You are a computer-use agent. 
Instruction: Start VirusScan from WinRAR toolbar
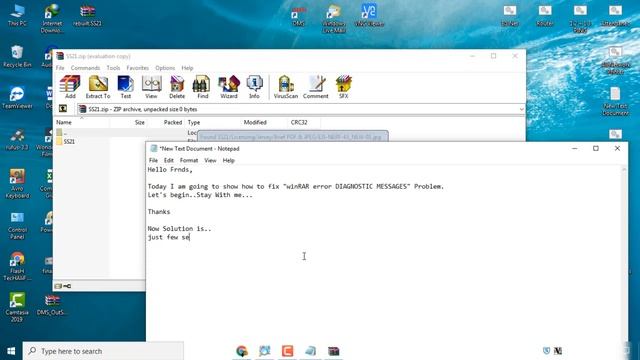[286, 87]
